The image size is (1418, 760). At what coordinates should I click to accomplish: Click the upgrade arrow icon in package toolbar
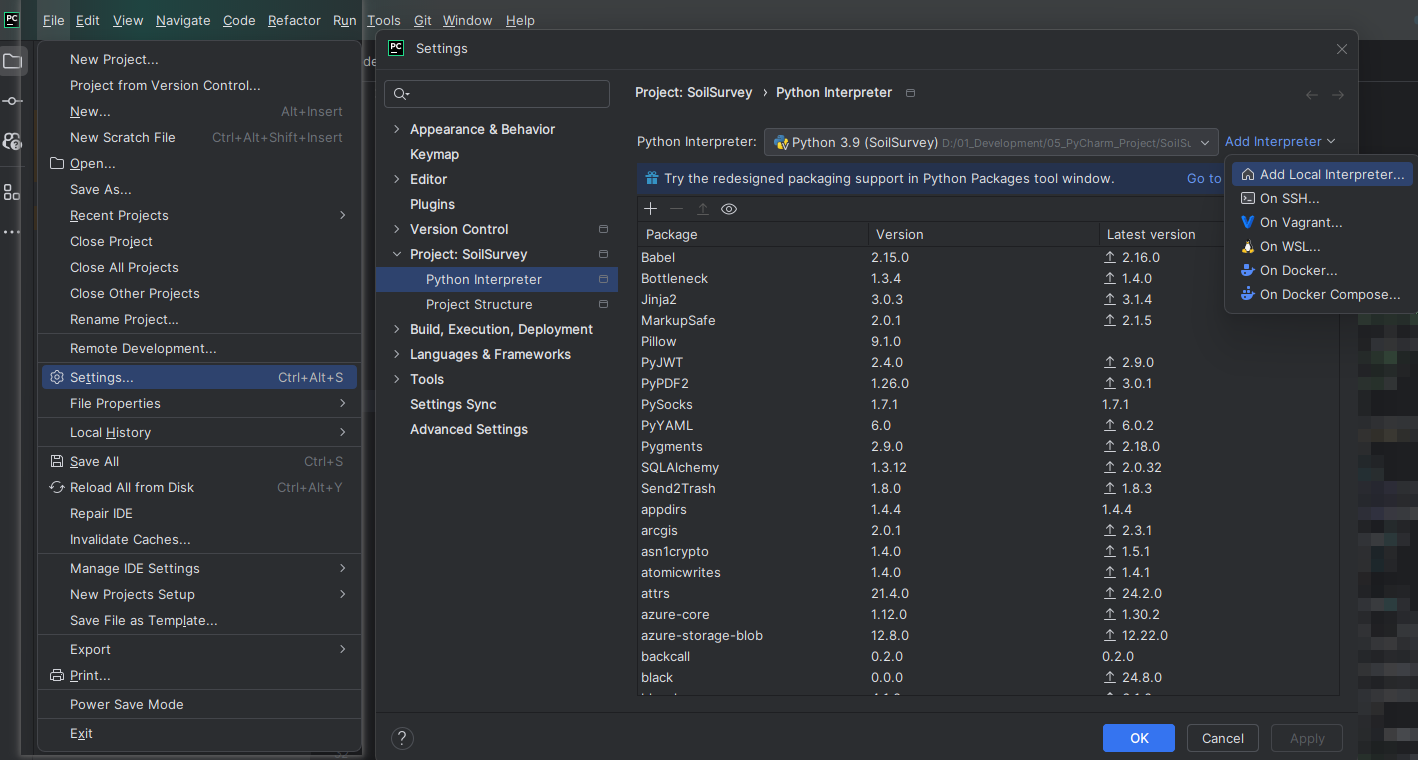click(x=702, y=208)
